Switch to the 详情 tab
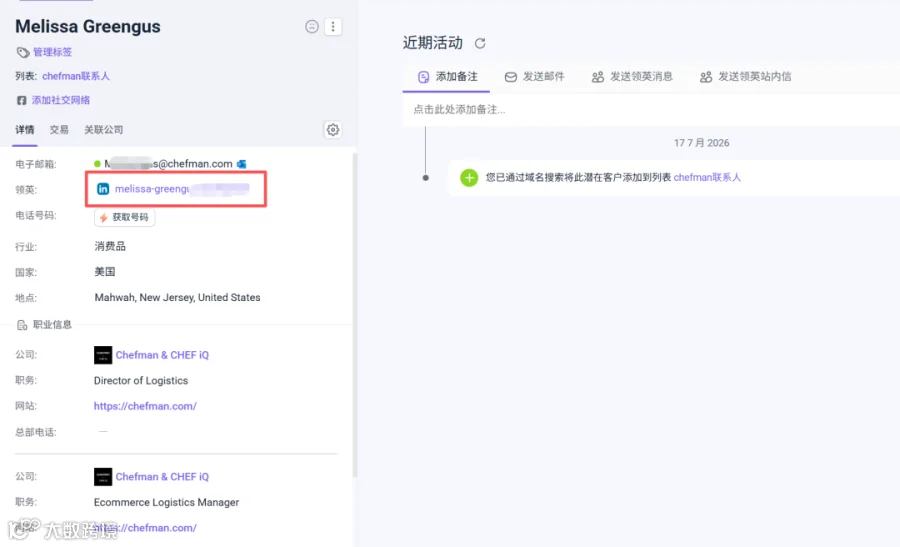Image resolution: width=900 pixels, height=547 pixels. [x=25, y=130]
